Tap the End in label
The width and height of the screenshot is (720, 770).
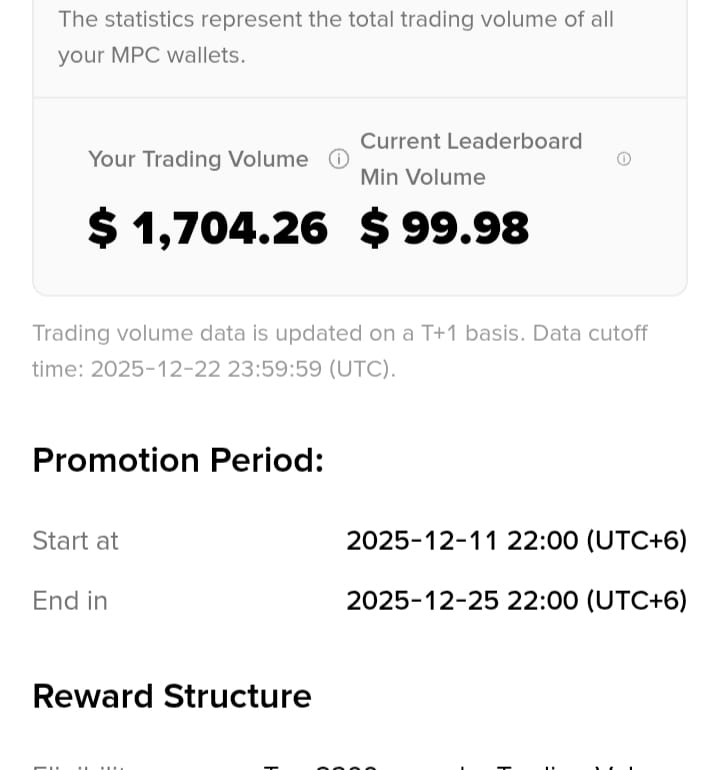pyautogui.click(x=70, y=601)
